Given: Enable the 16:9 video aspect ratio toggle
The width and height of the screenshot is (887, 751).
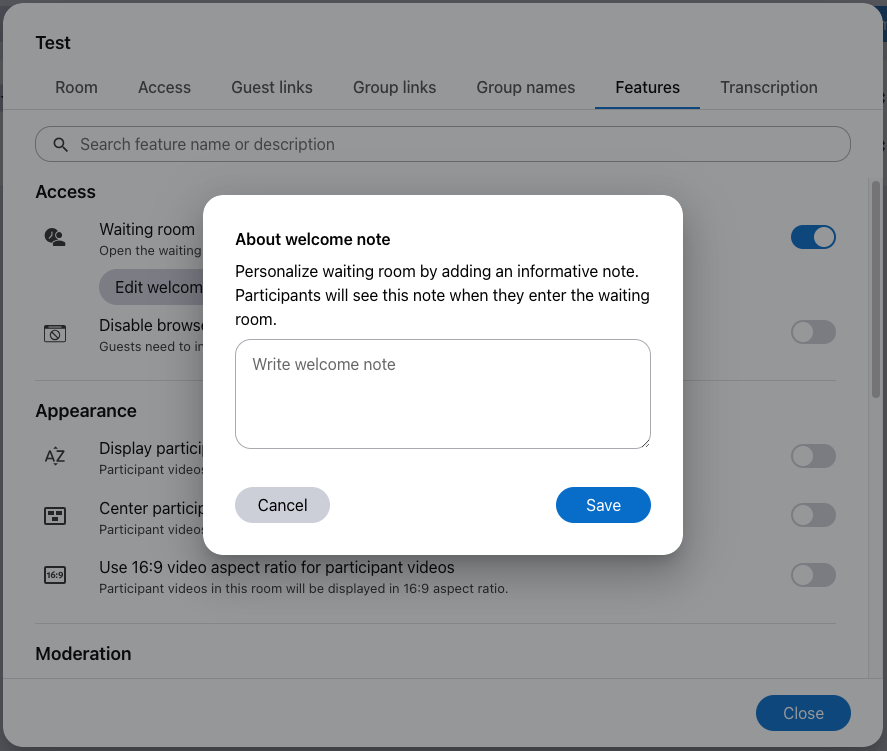Looking at the screenshot, I should tap(812, 575).
